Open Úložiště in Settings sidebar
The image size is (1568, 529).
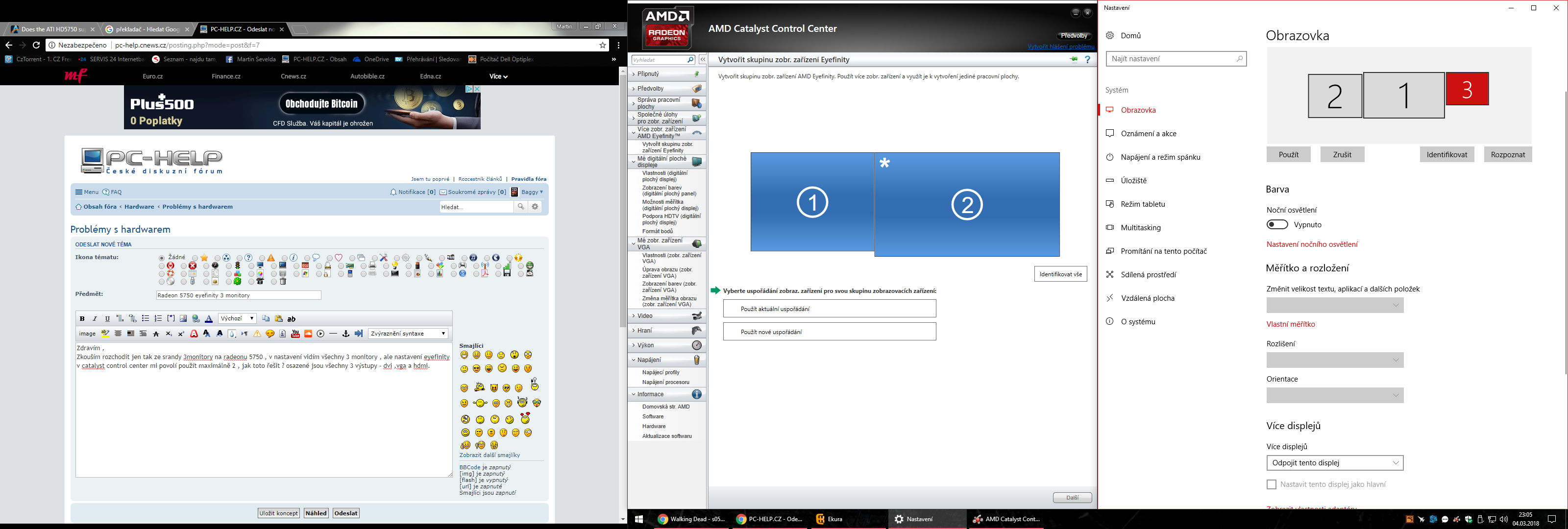[1133, 181]
